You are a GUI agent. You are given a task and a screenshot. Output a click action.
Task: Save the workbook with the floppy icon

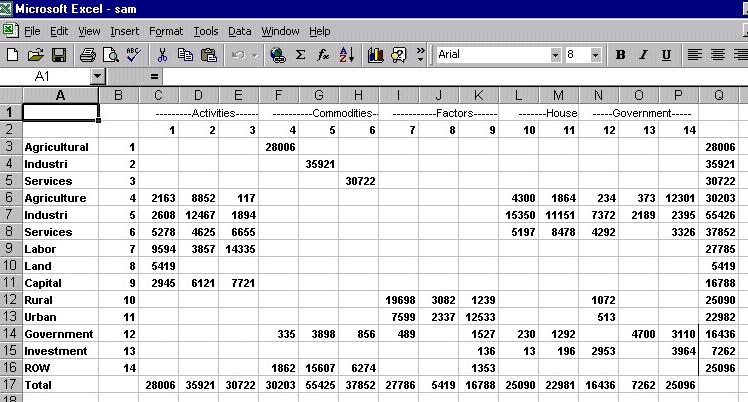click(58, 55)
